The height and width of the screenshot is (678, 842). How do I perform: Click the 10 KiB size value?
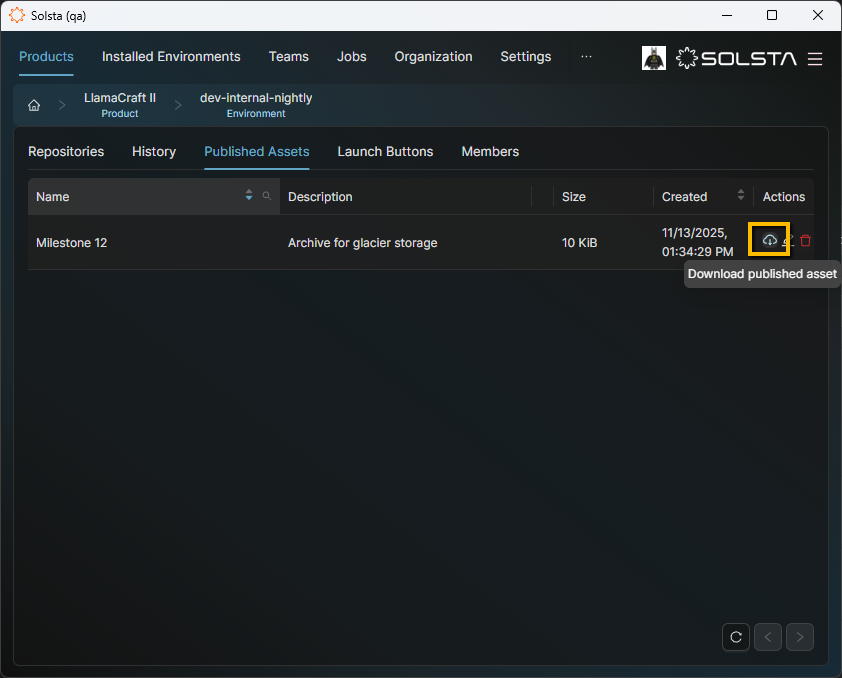pyautogui.click(x=579, y=243)
